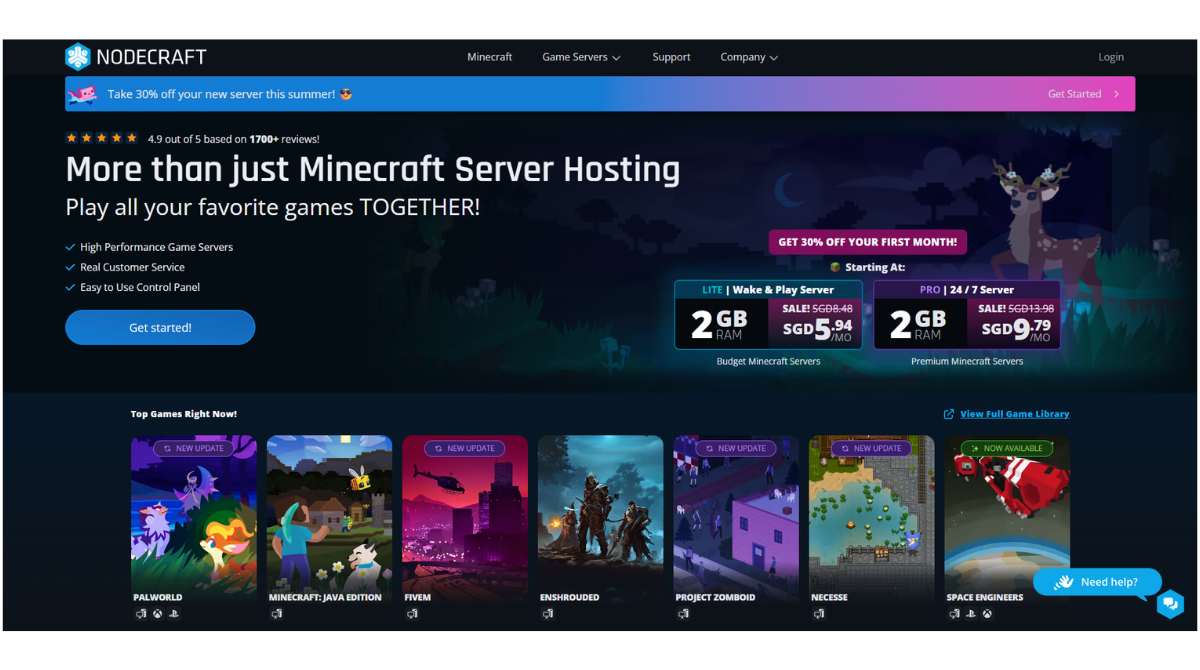Click the SGD 5.94/MO sale price

(815, 328)
